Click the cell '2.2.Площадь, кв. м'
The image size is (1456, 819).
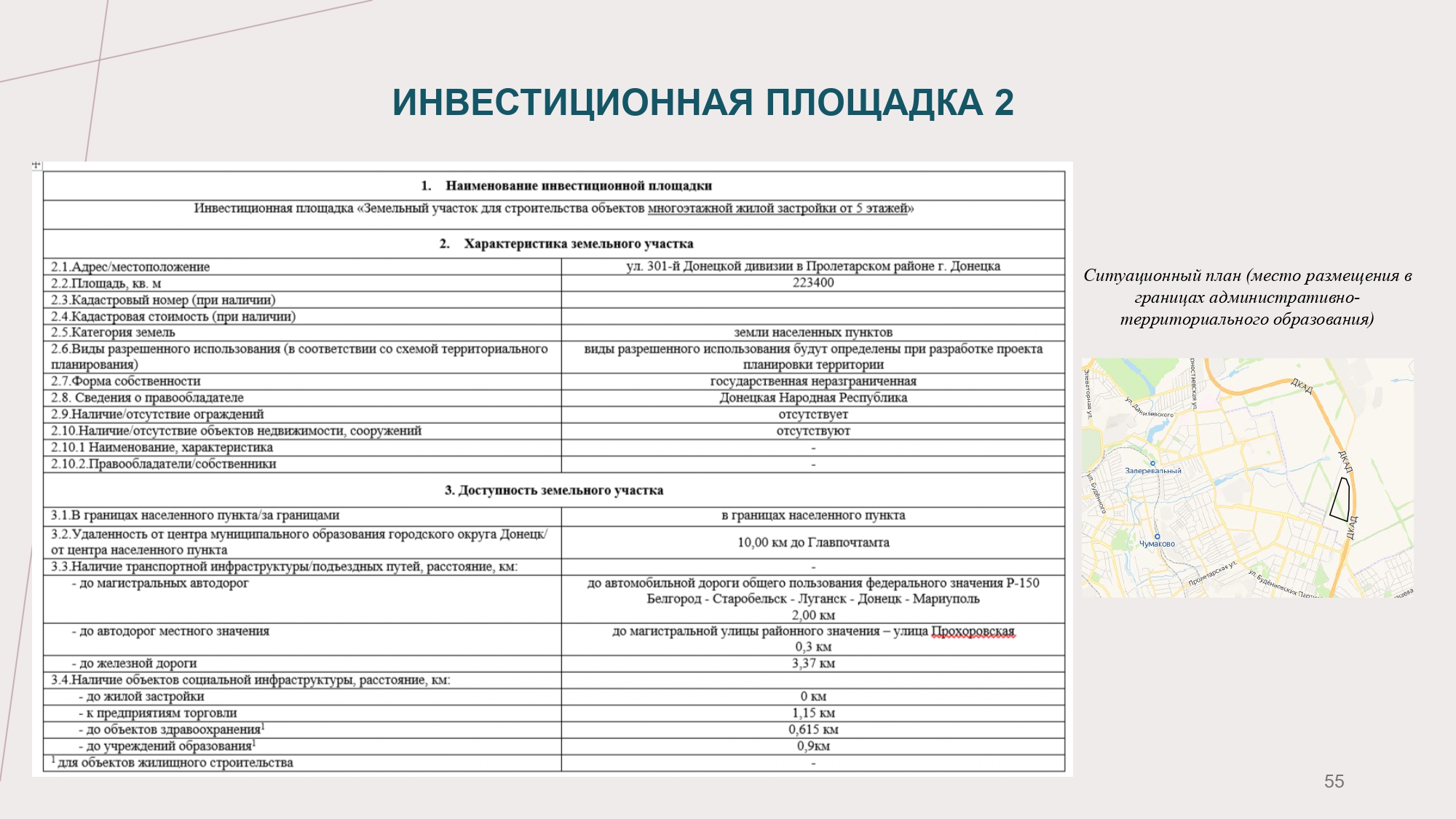tap(302, 283)
